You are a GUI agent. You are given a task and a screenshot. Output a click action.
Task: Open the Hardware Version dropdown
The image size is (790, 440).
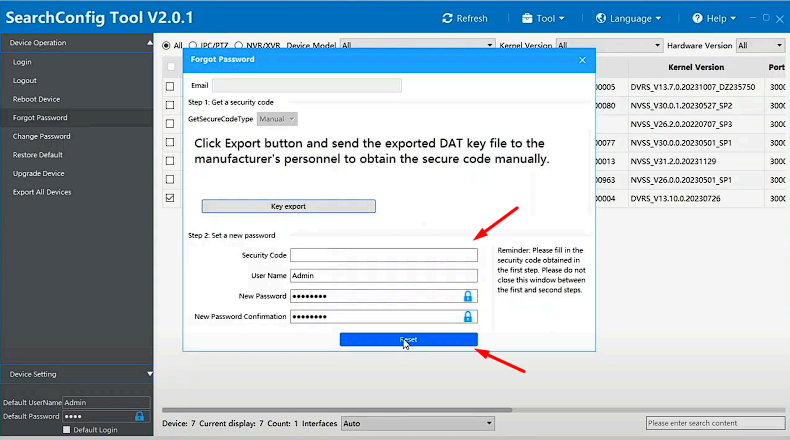tap(778, 45)
